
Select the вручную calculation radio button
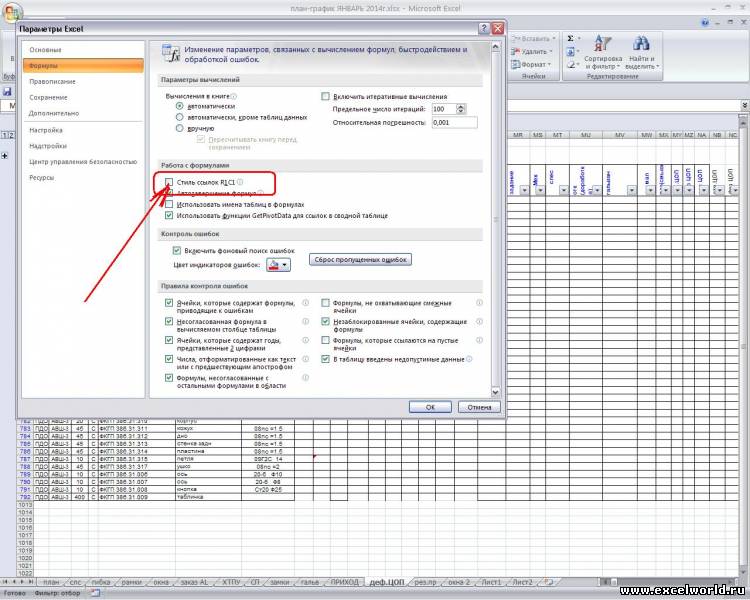pos(179,128)
